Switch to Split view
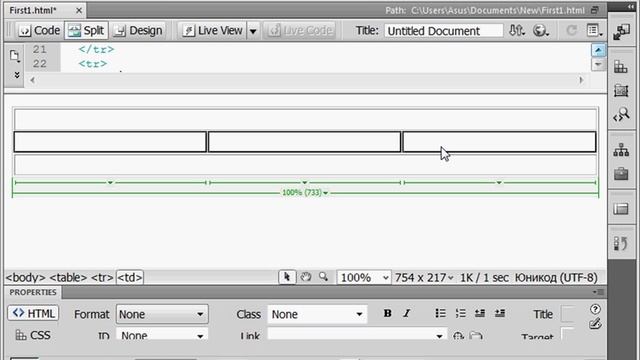The height and width of the screenshot is (360, 640). 86,31
